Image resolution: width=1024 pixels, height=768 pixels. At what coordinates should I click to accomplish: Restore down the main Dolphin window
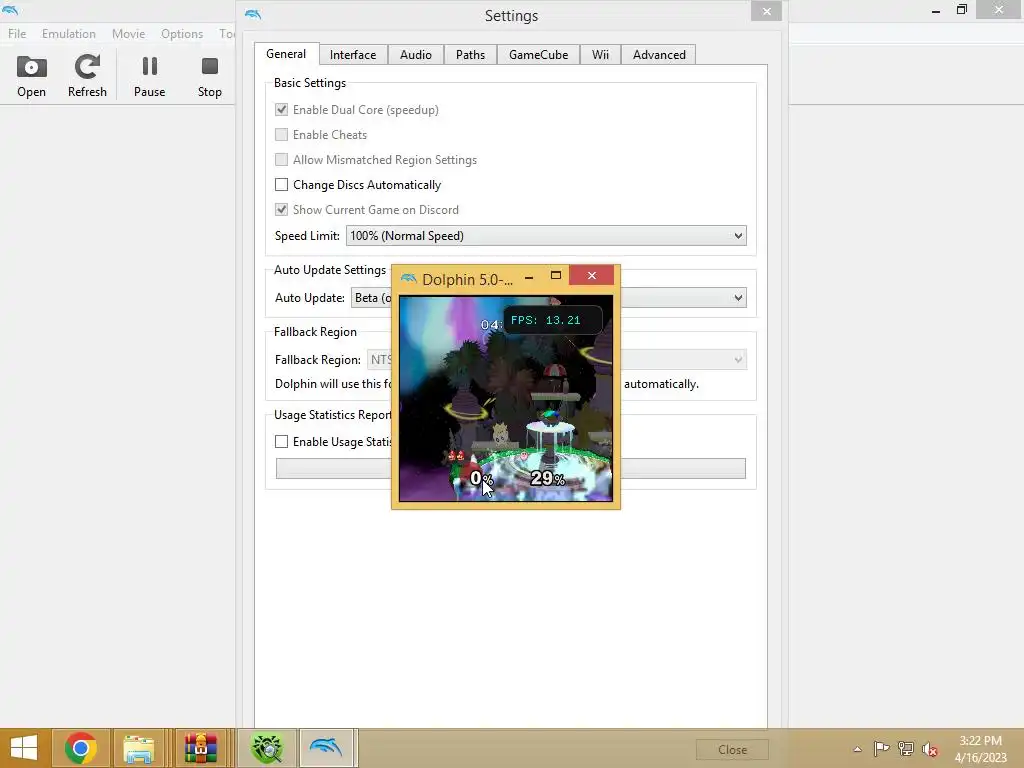(961, 10)
